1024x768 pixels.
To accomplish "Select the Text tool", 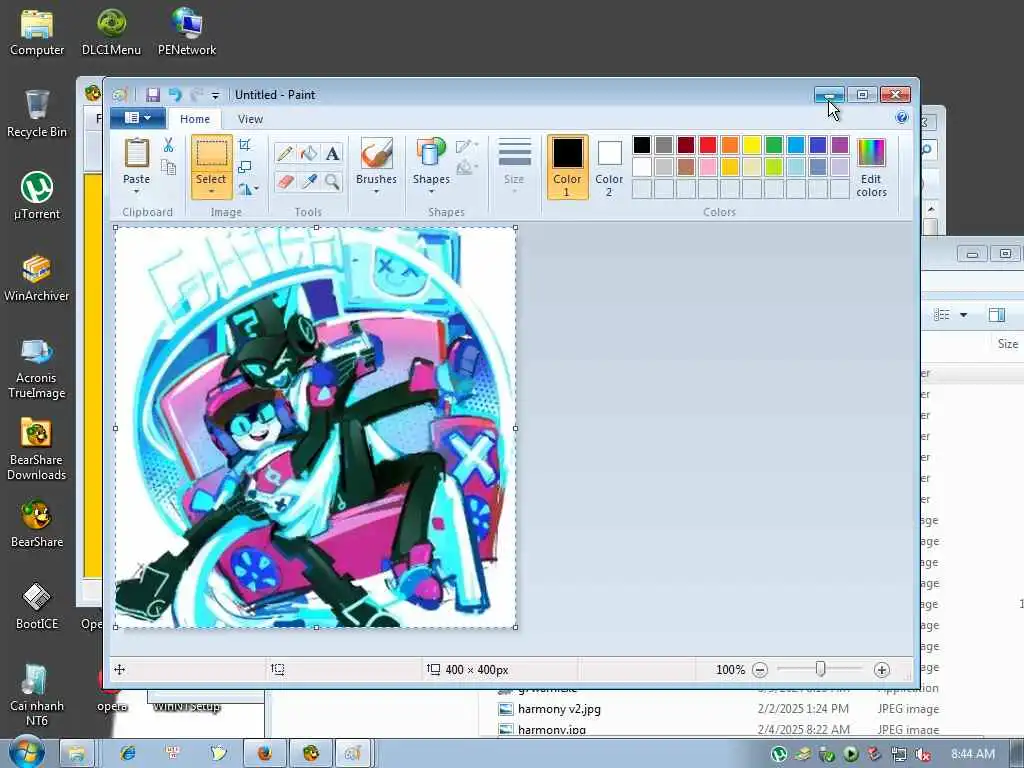I will click(332, 153).
